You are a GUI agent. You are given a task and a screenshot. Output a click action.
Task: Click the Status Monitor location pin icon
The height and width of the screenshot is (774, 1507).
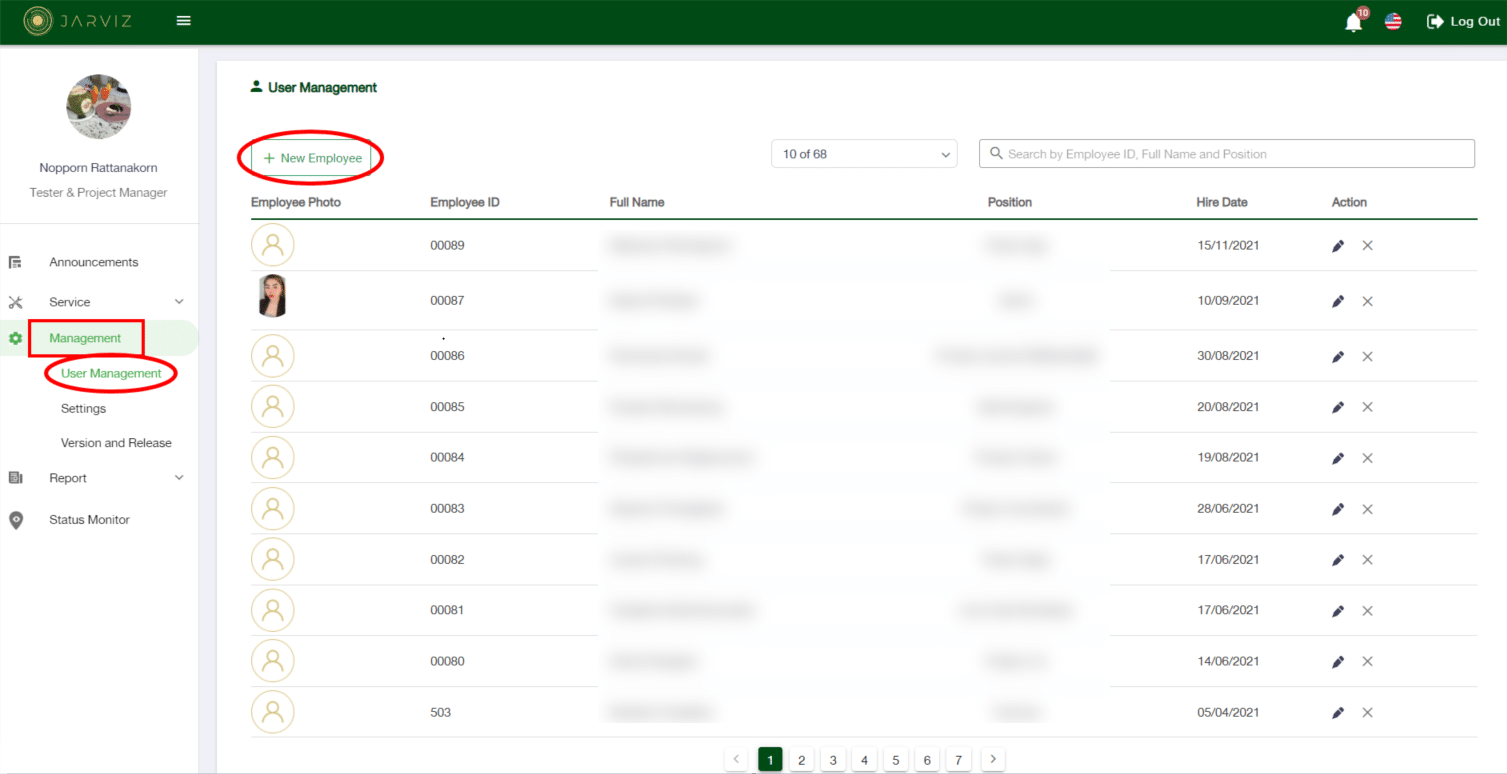tap(16, 520)
